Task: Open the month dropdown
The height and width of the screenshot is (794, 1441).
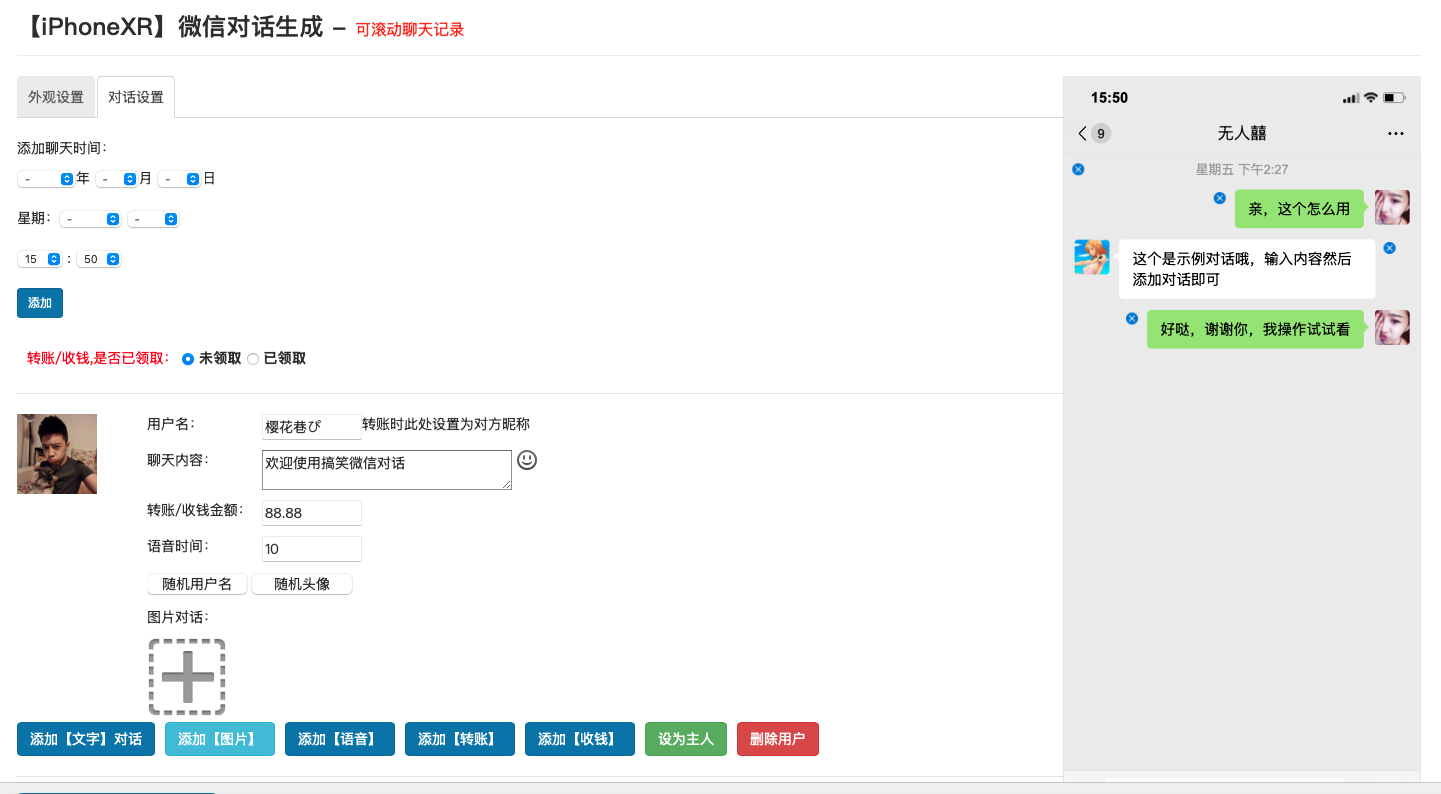Action: (x=116, y=179)
